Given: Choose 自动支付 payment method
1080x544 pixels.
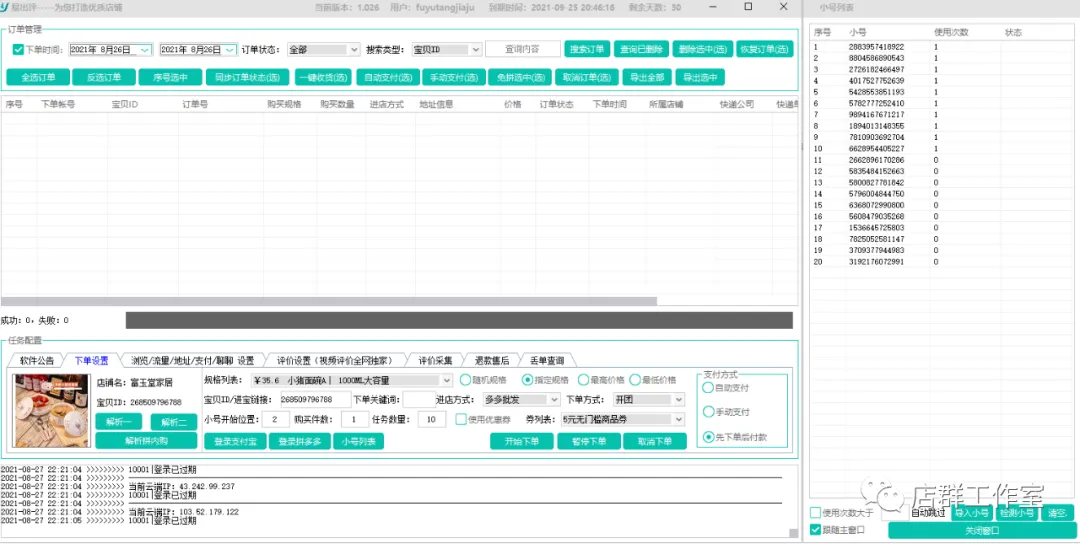Looking at the screenshot, I should click(x=708, y=388).
